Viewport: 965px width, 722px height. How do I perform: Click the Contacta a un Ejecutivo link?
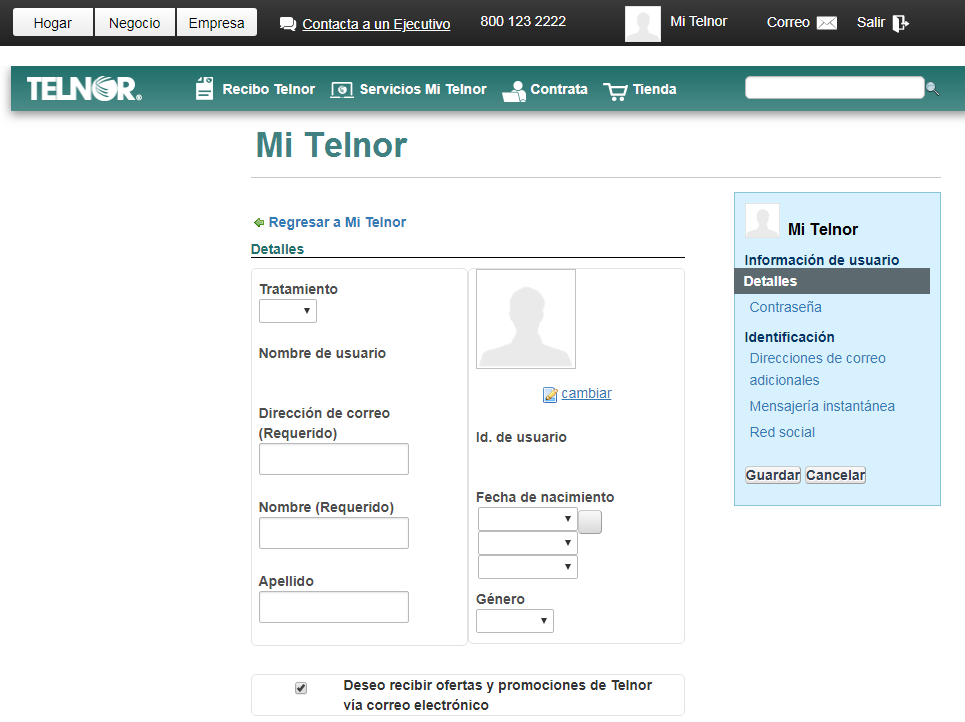point(376,24)
